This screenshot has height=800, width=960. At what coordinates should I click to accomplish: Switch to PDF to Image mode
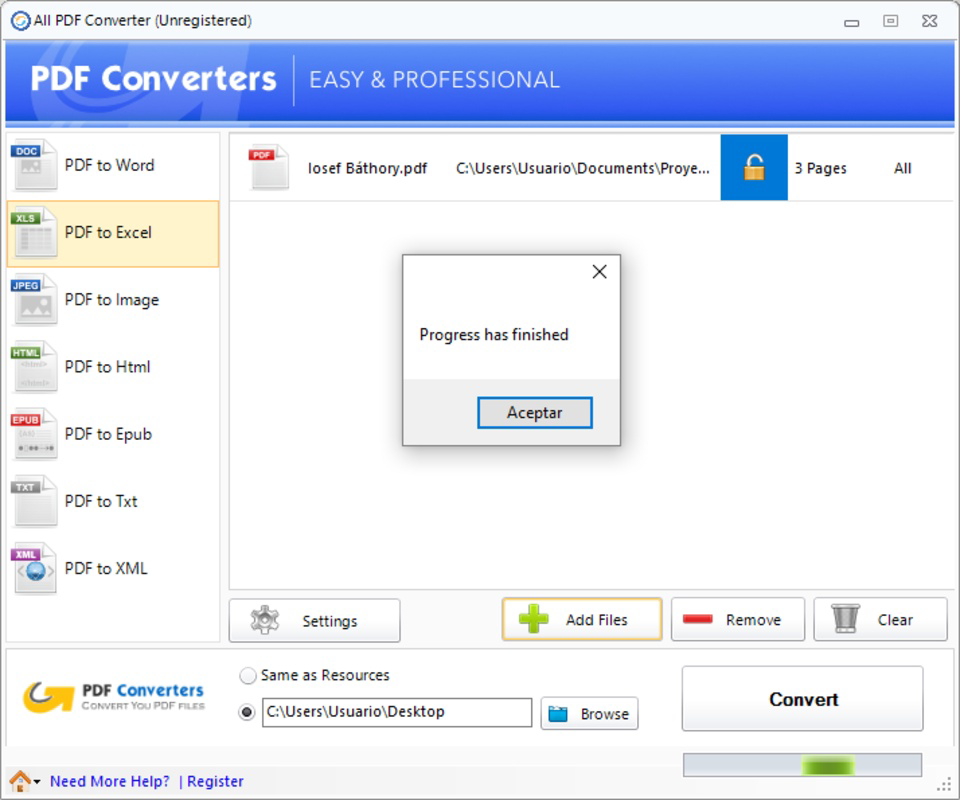[113, 300]
